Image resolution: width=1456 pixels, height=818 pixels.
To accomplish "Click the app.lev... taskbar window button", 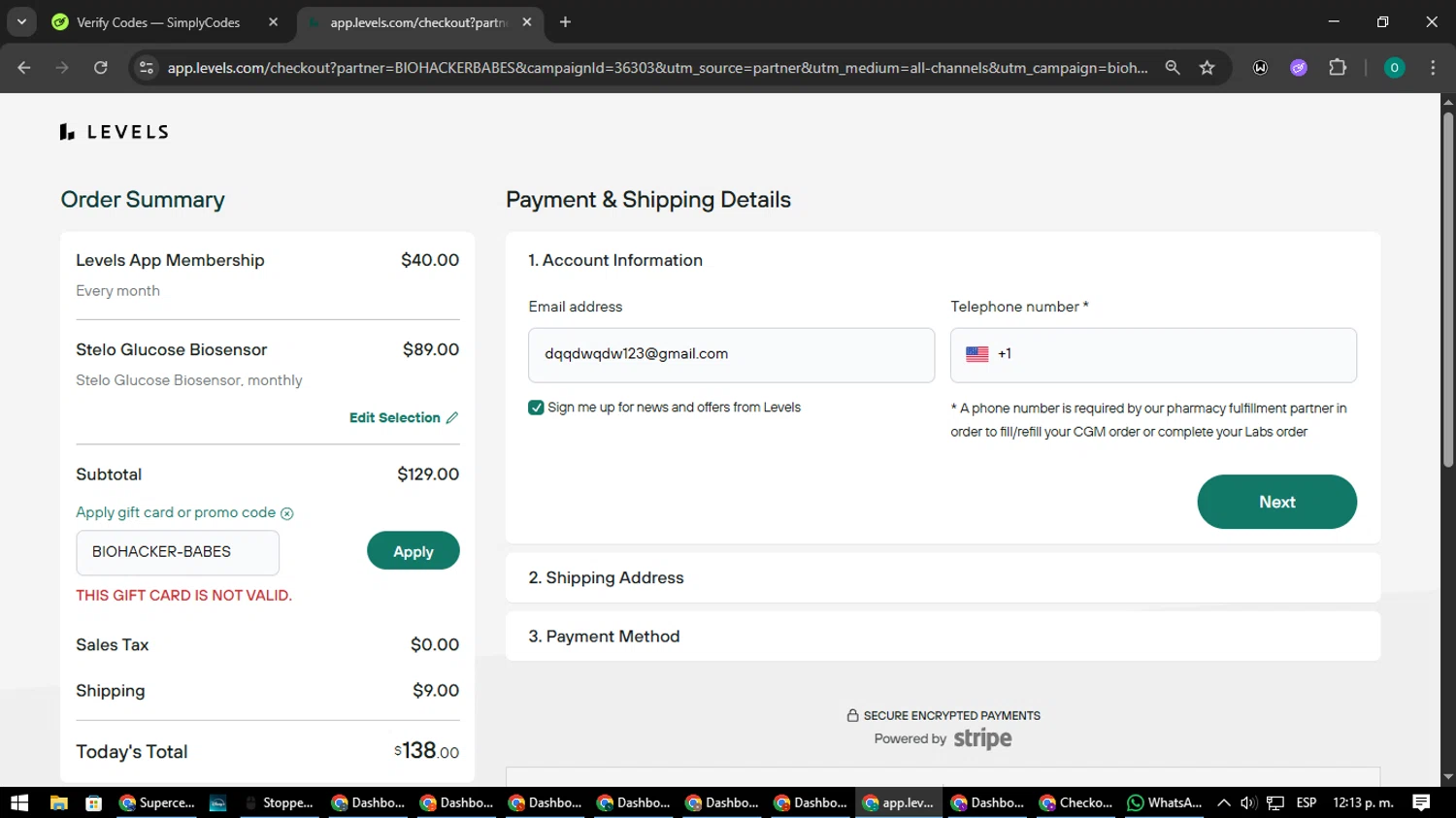I will tap(899, 802).
